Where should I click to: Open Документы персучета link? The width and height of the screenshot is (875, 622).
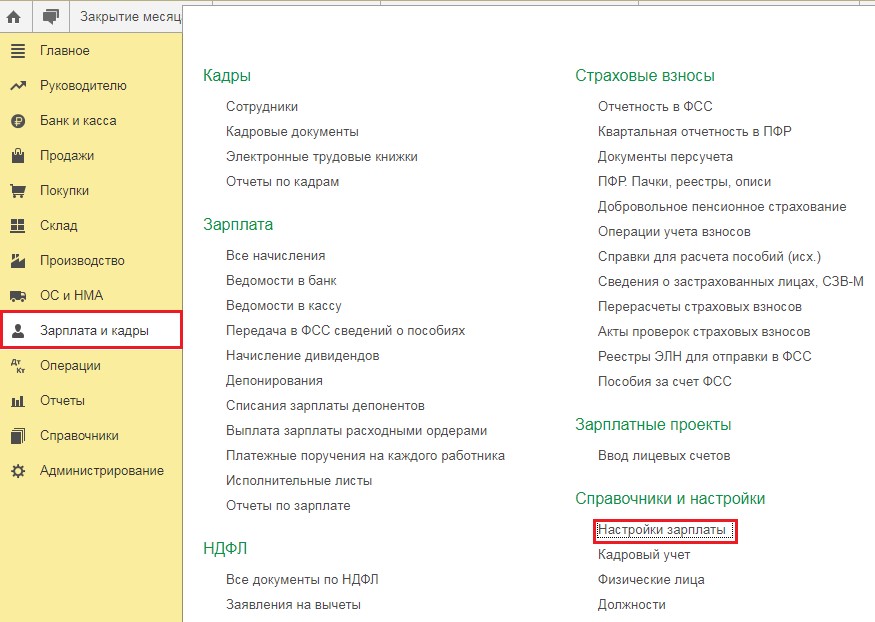point(665,157)
